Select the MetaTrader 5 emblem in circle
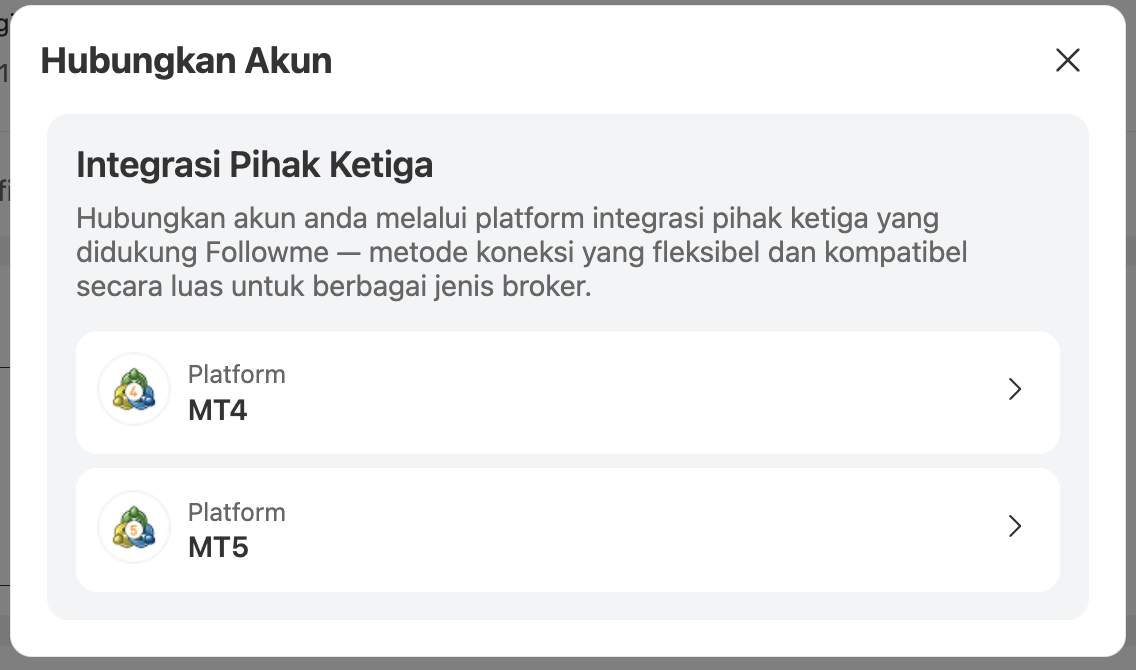The height and width of the screenshot is (670, 1136). click(134, 526)
